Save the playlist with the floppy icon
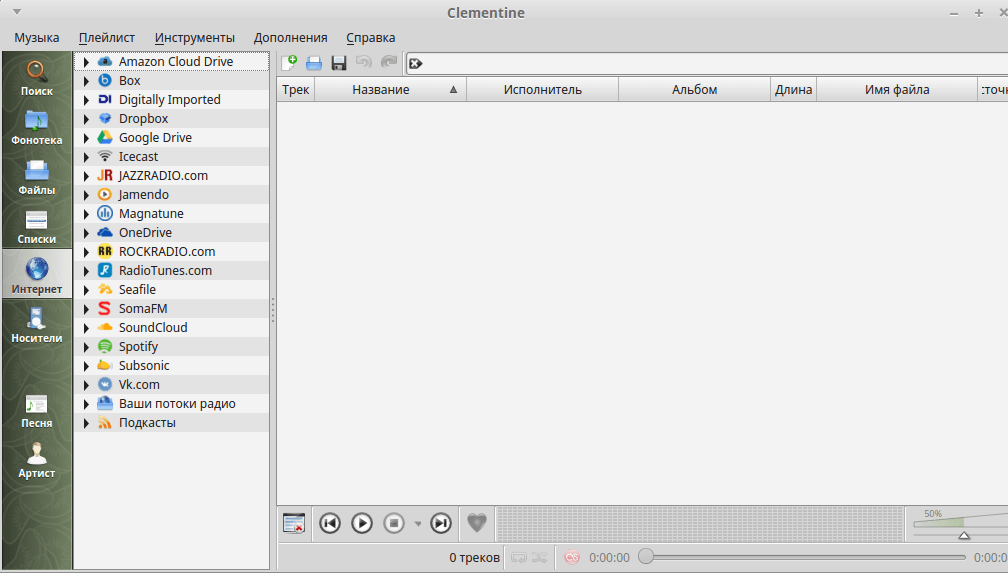Viewport: 1008px width, 573px height. click(339, 62)
